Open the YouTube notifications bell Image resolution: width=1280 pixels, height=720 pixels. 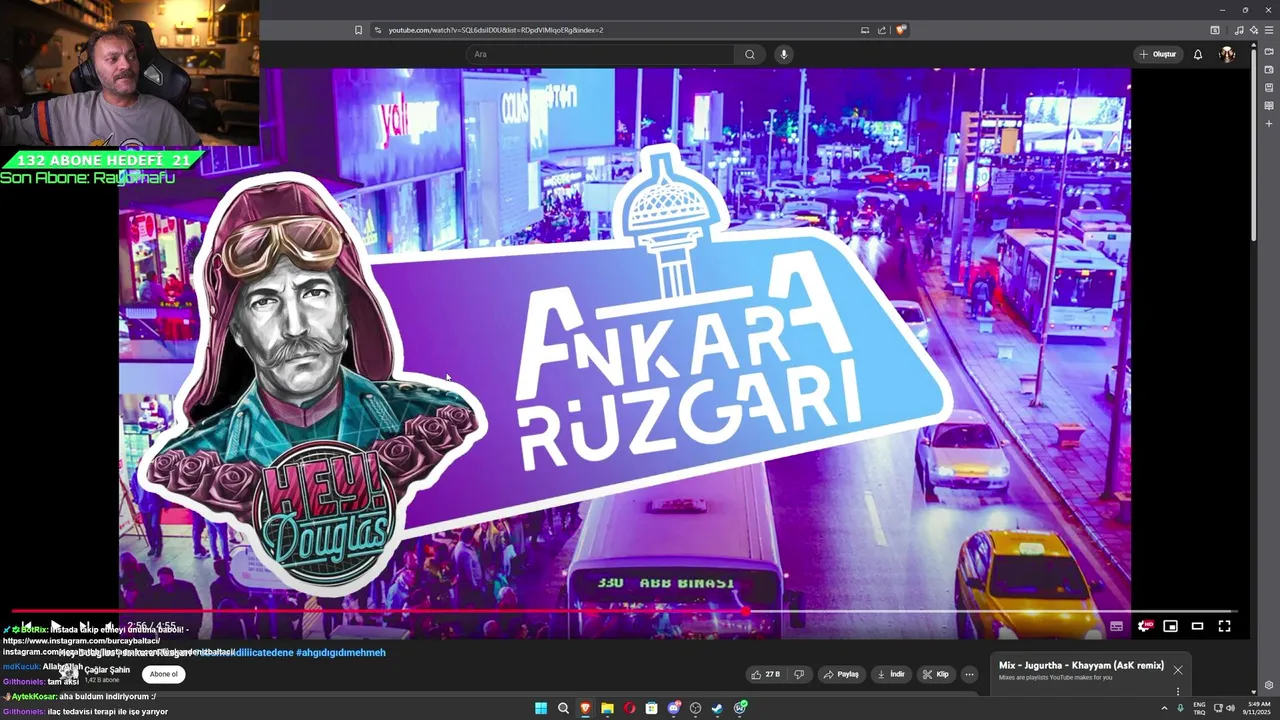(1198, 54)
